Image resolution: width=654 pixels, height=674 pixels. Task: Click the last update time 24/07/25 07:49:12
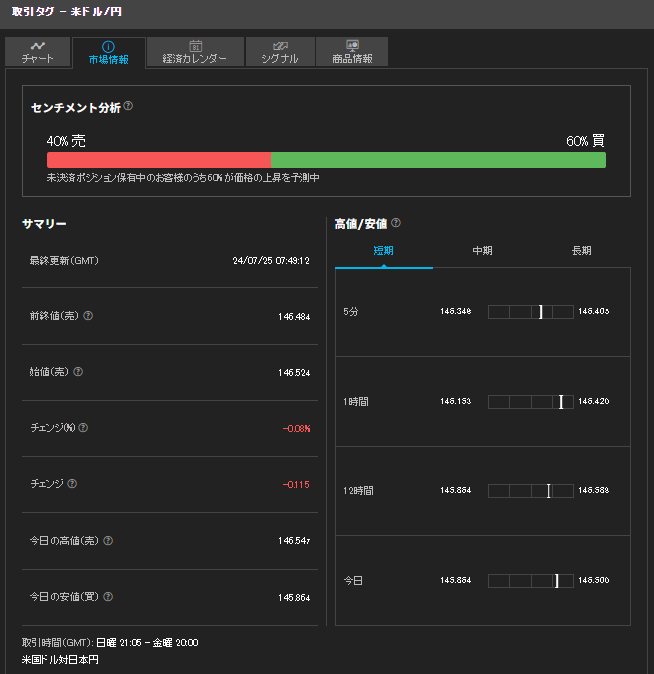coord(271,260)
